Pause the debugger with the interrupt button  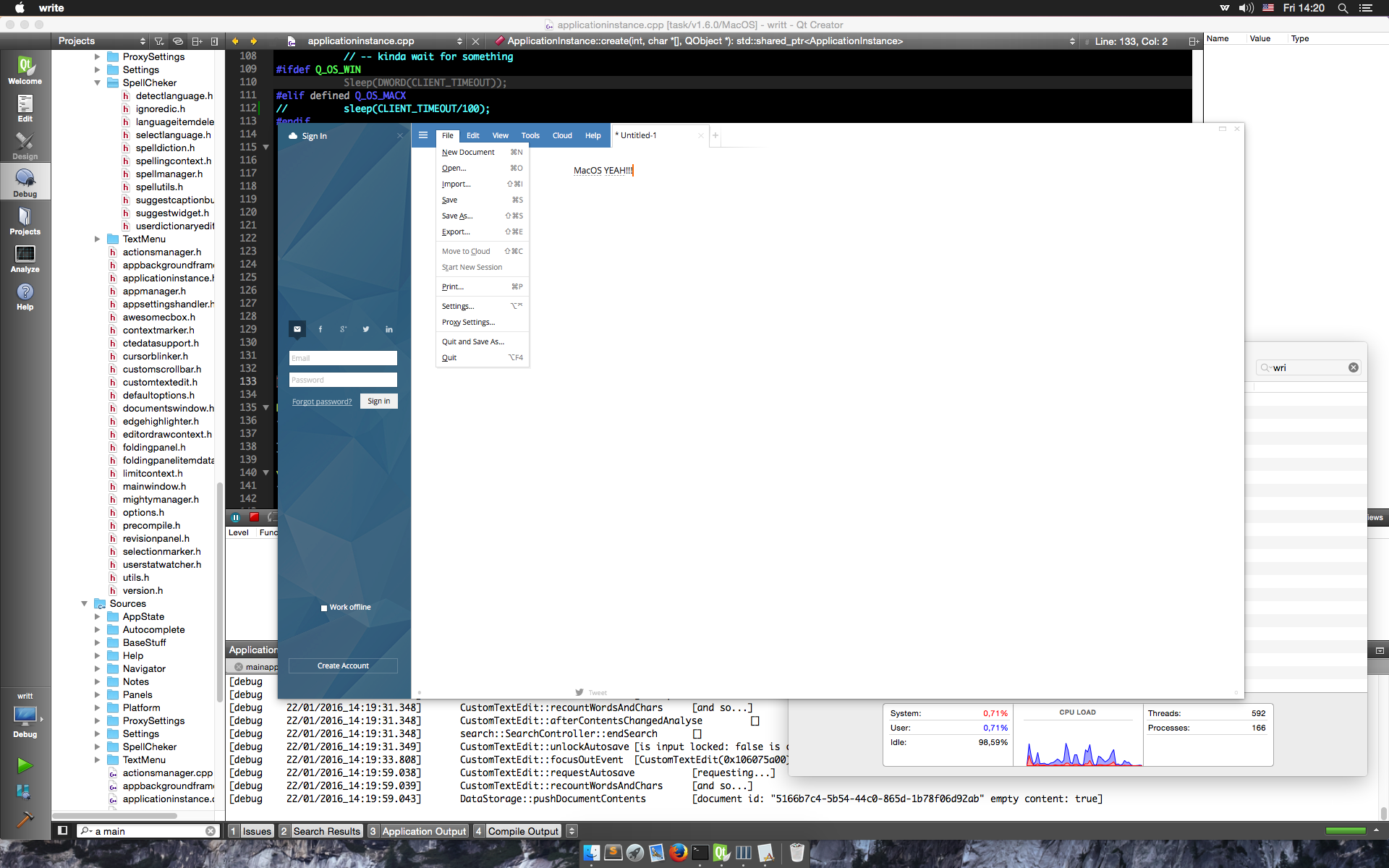coord(236,517)
